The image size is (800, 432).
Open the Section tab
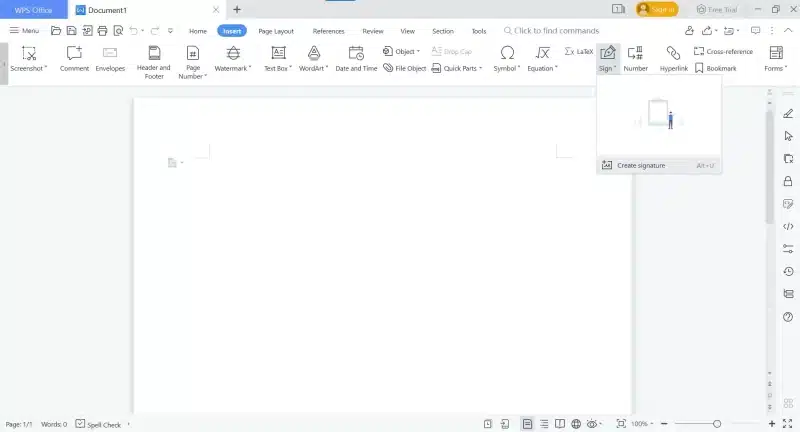coord(443,31)
